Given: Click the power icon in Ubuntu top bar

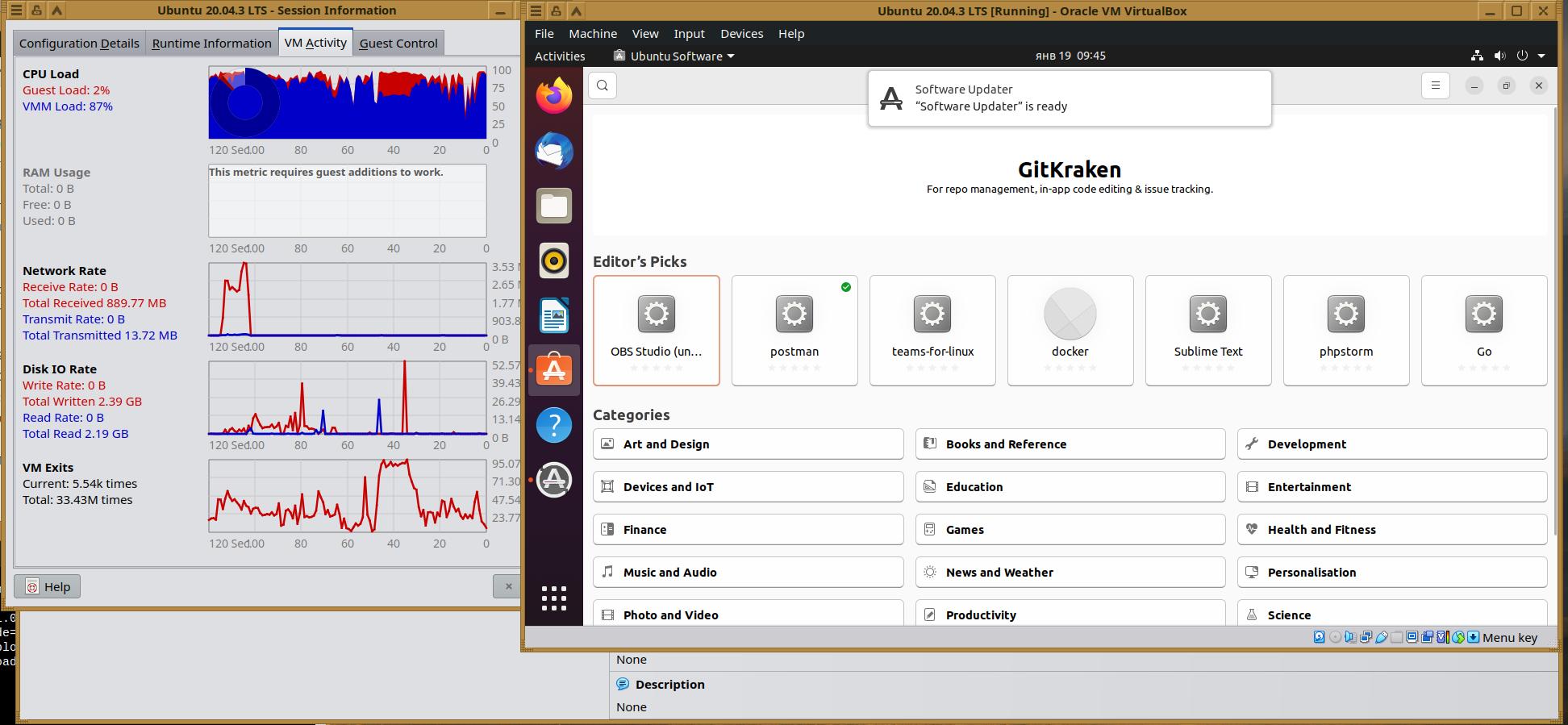Looking at the screenshot, I should pyautogui.click(x=1522, y=56).
